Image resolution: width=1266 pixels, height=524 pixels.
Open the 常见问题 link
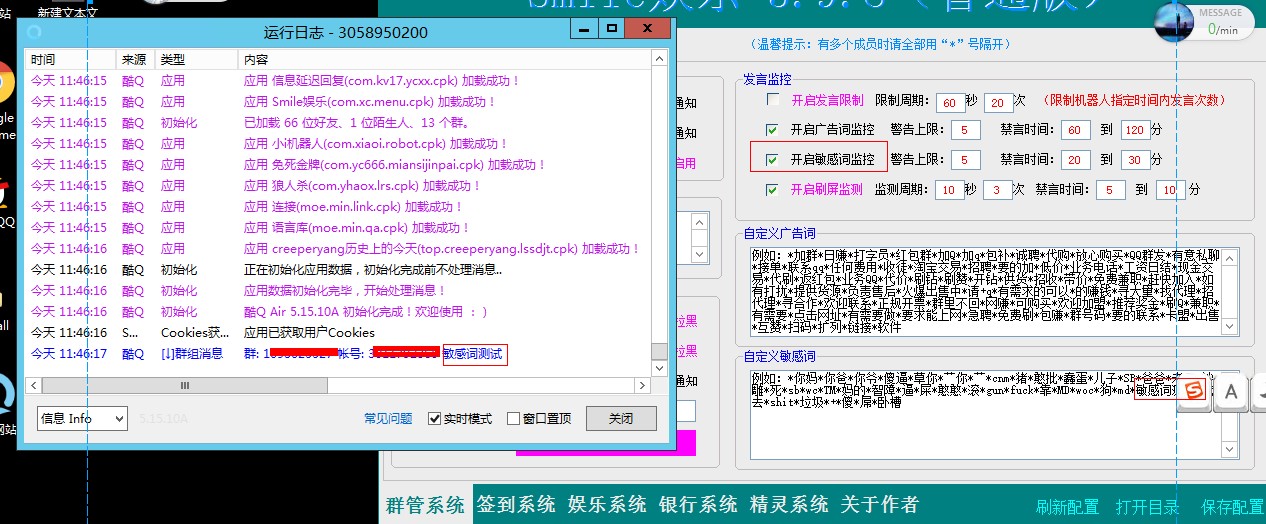pyautogui.click(x=388, y=419)
